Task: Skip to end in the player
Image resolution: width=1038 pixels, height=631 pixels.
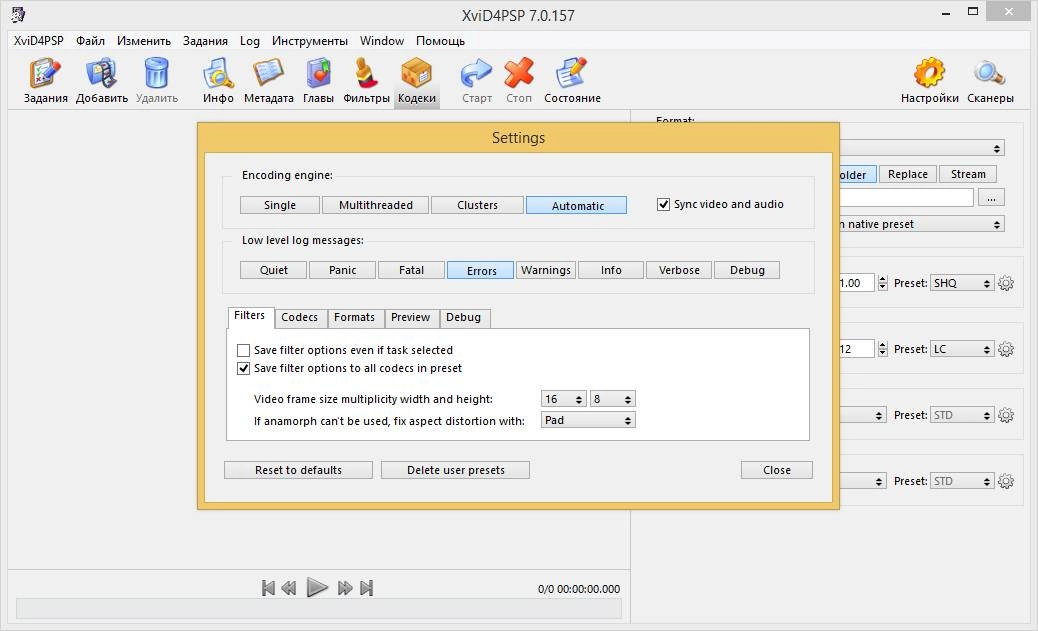Action: coord(367,588)
